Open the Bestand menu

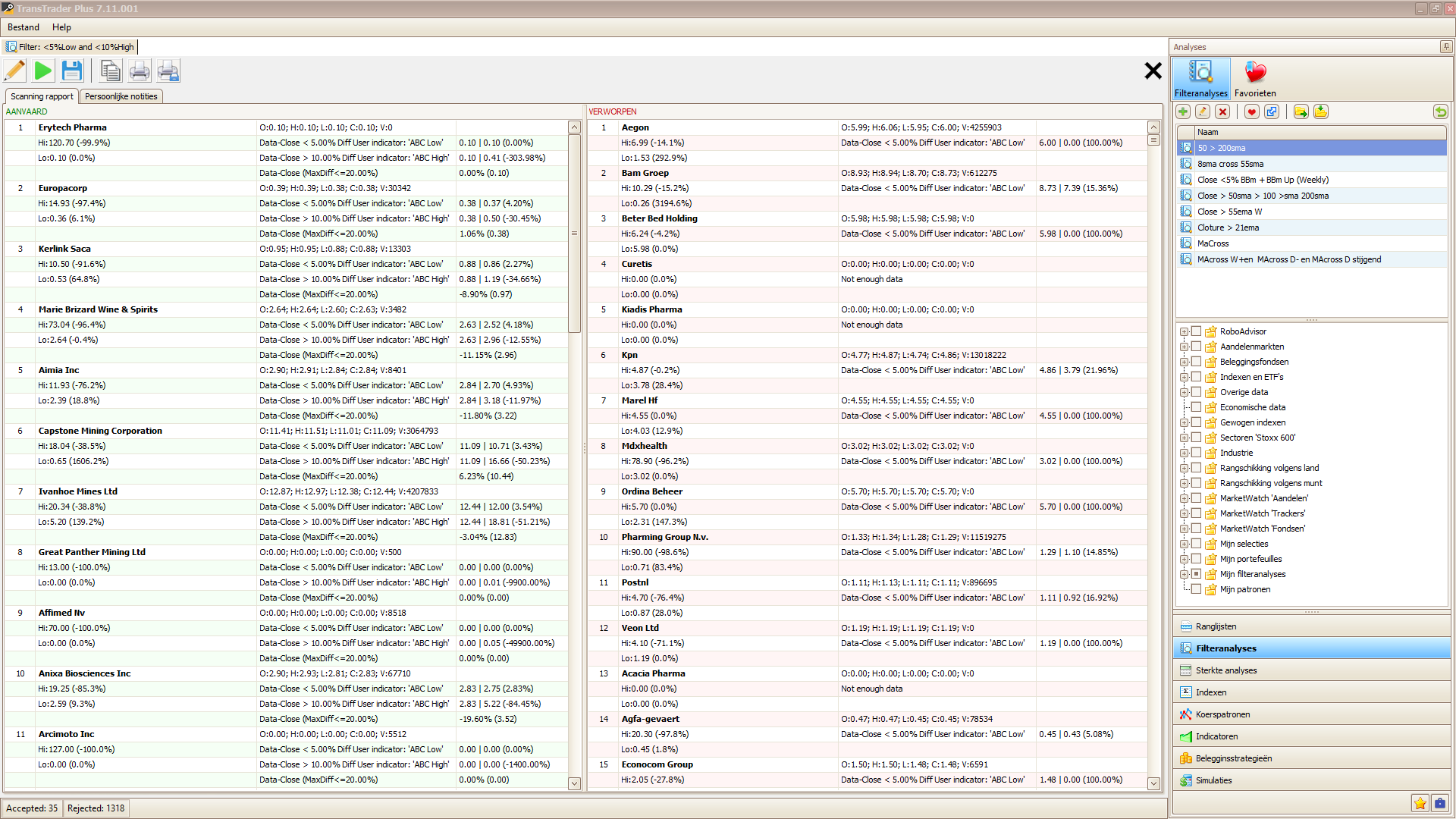24,27
